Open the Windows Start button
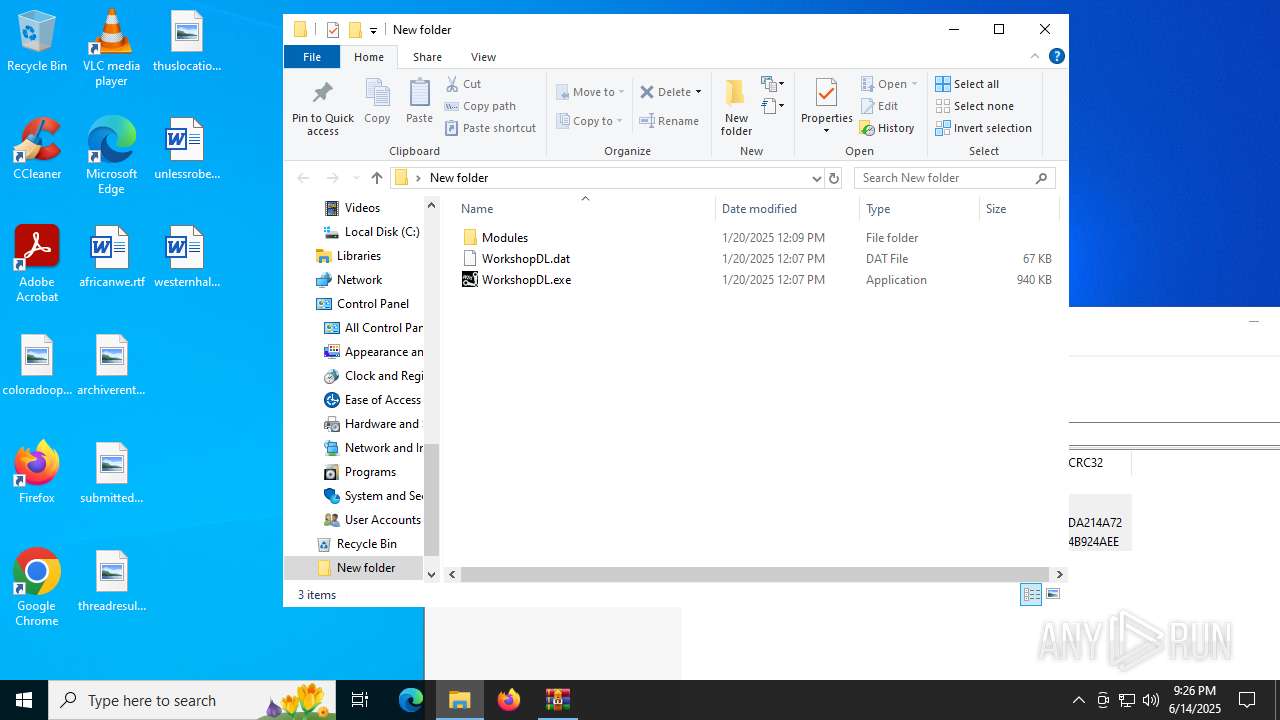The image size is (1280, 720). tap(24, 700)
